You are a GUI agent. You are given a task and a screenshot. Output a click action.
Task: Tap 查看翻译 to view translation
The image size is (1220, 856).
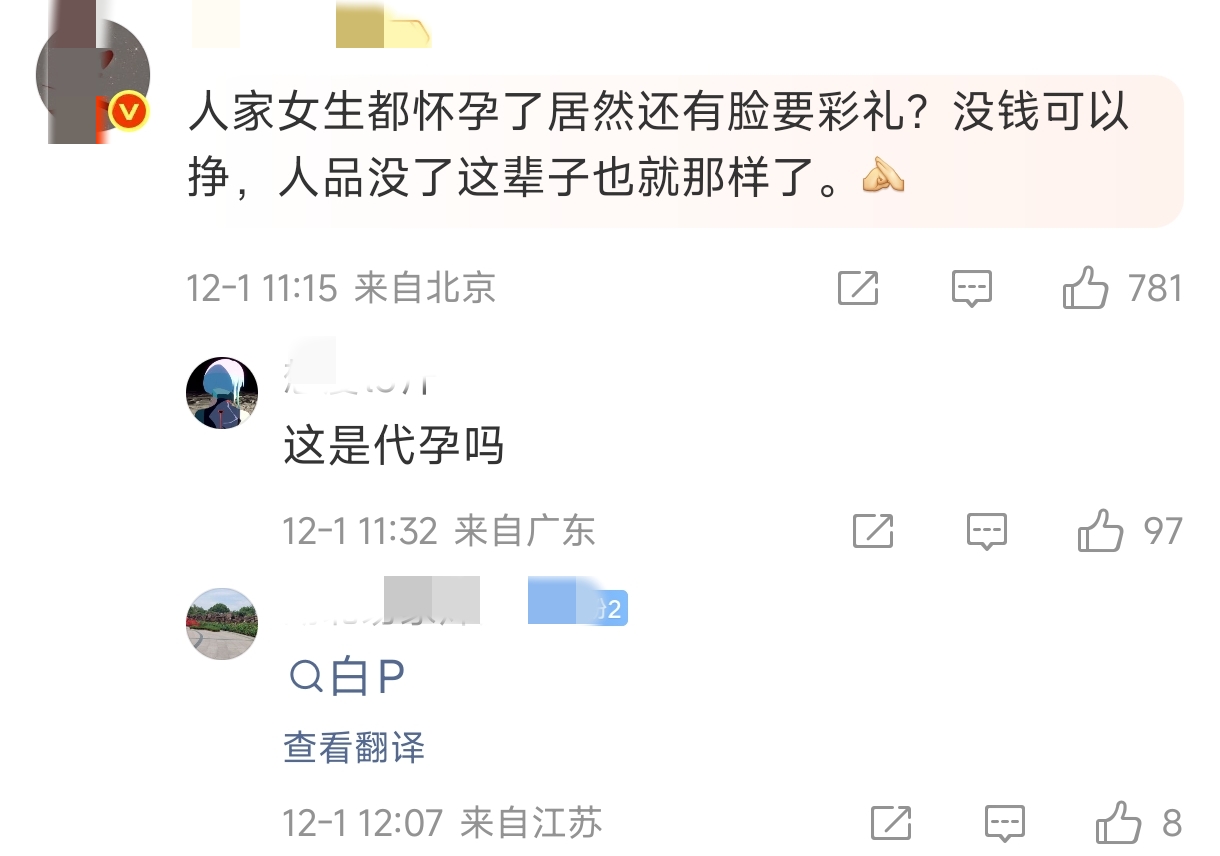pos(354,748)
